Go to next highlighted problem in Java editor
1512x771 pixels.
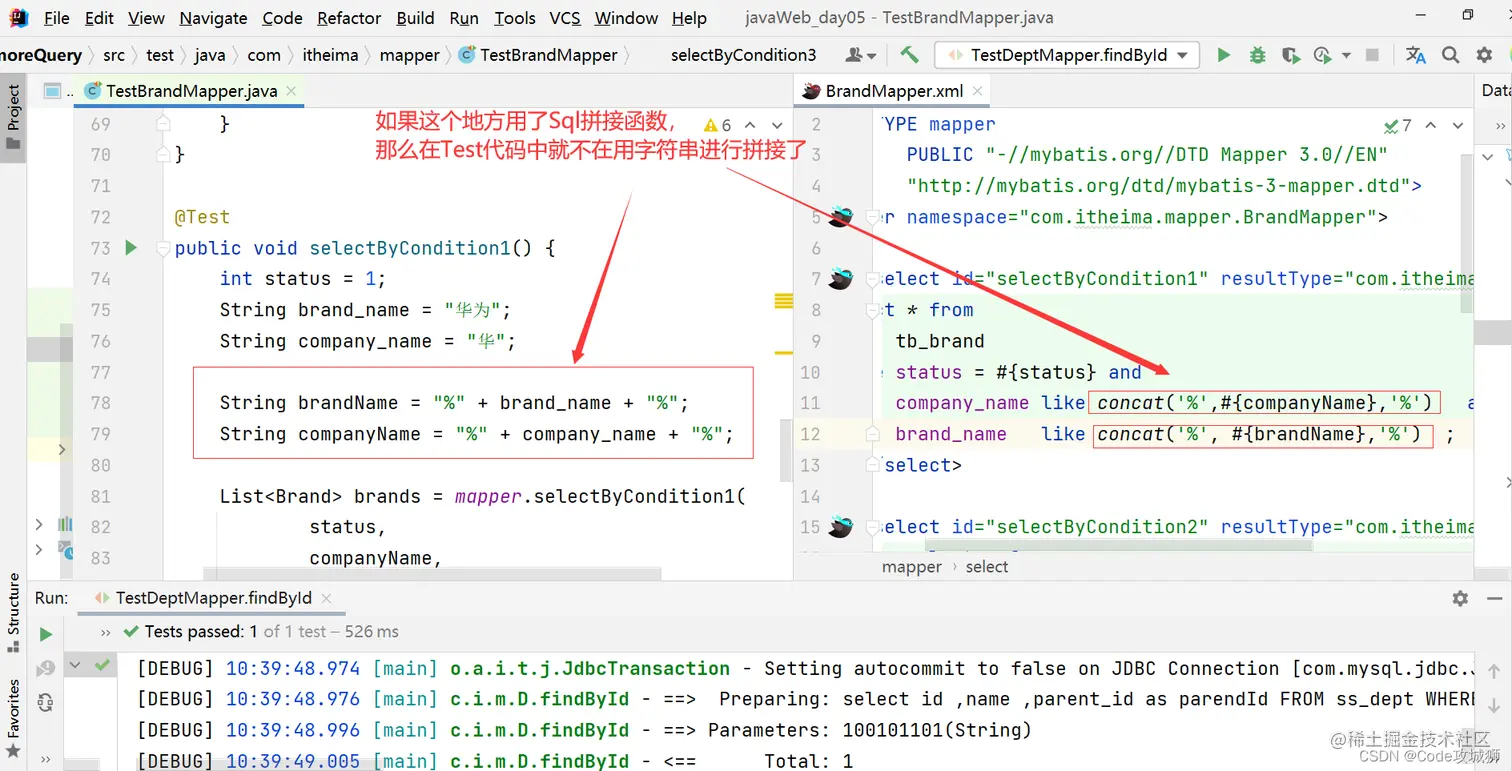pos(777,125)
